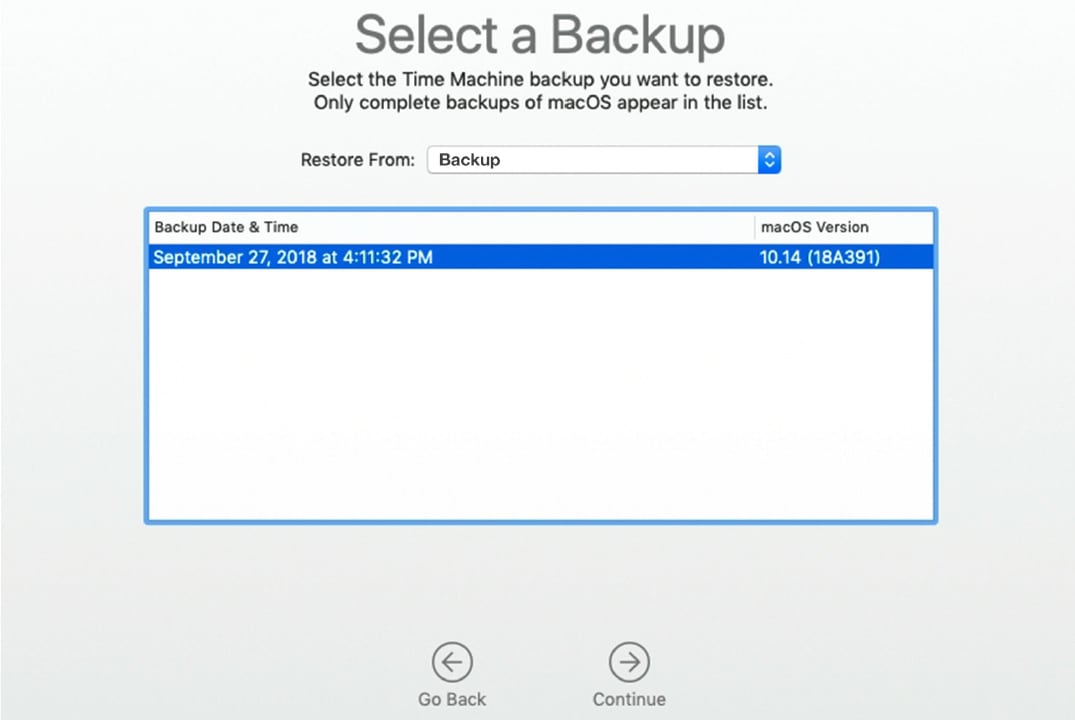
Task: Click the left-pointing arrow above Go Back
Action: point(451,661)
